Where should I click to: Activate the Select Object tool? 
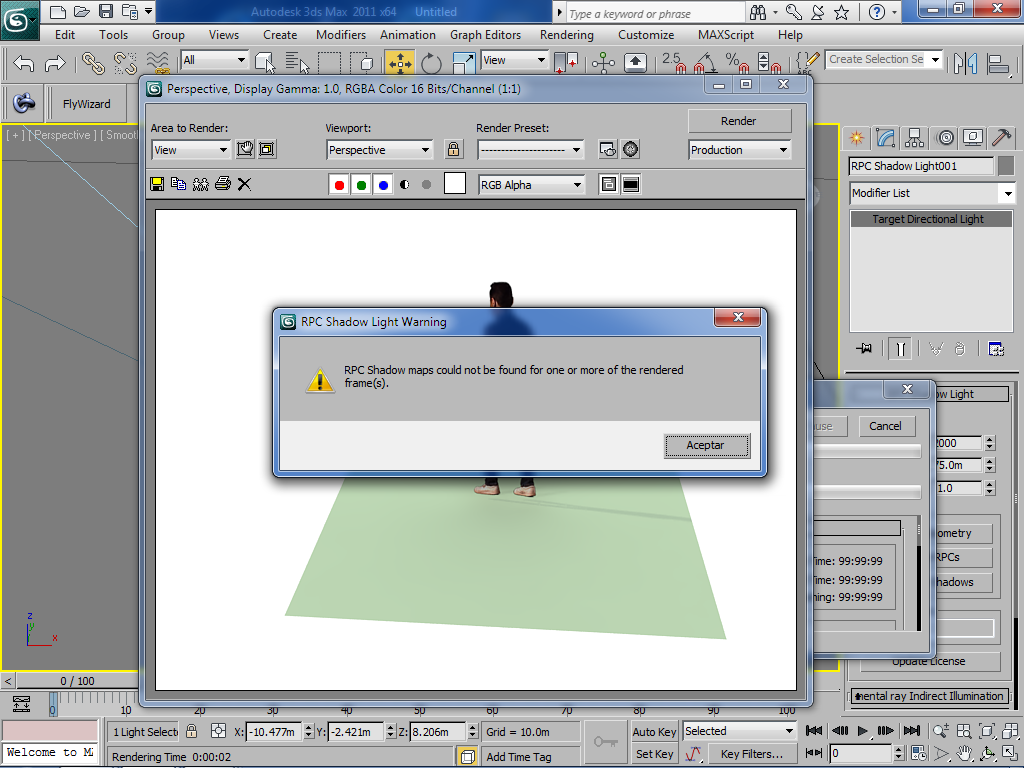point(265,62)
